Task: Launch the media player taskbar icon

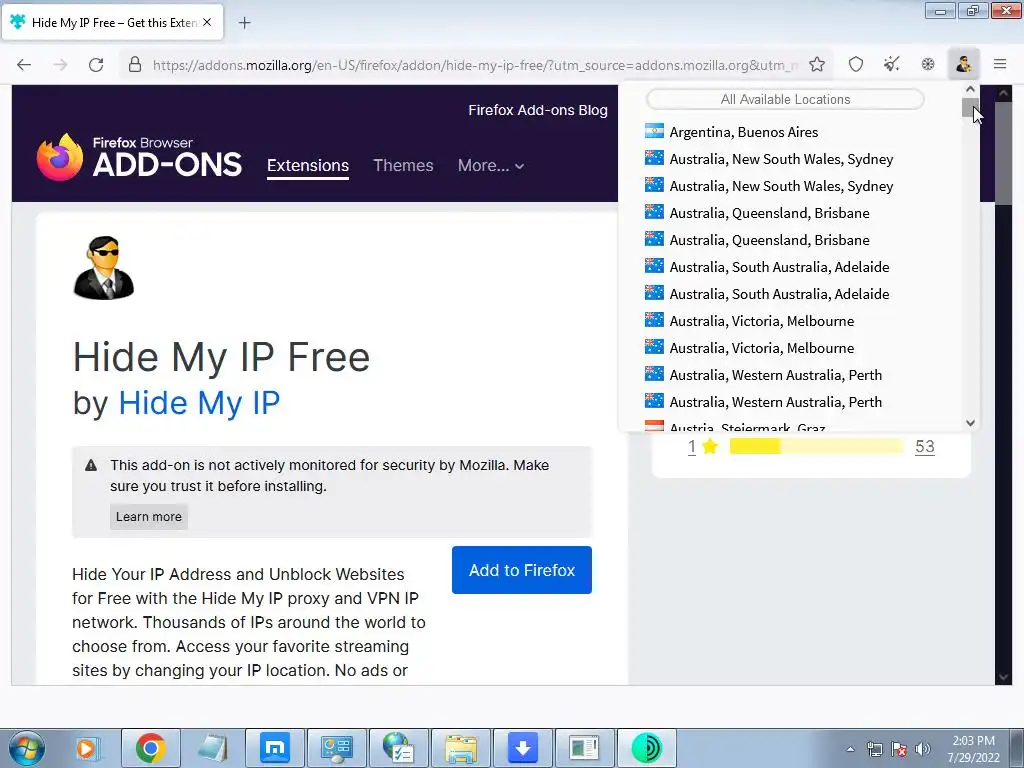Action: point(87,748)
